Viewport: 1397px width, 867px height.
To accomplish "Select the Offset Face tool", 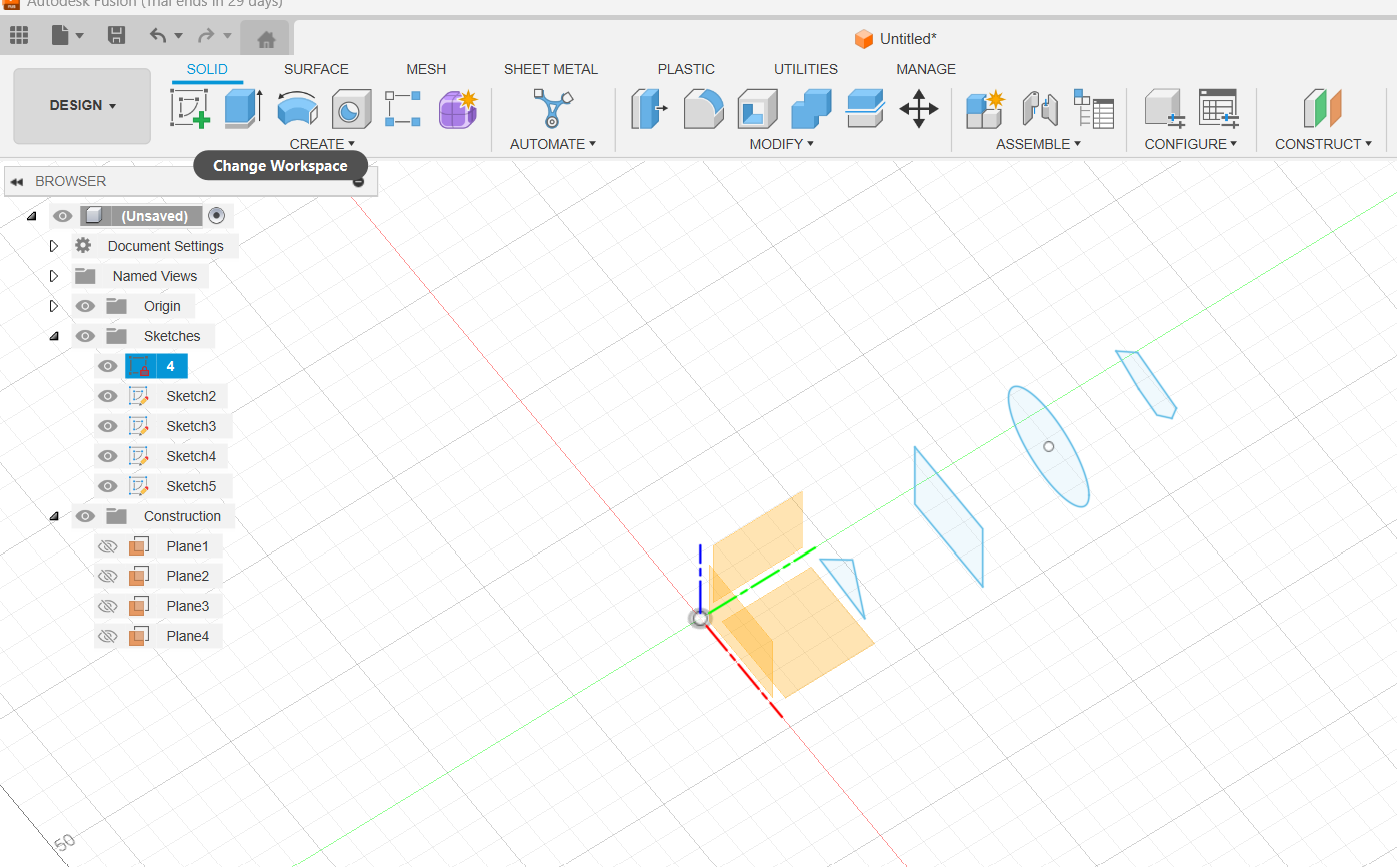I will coord(865,108).
